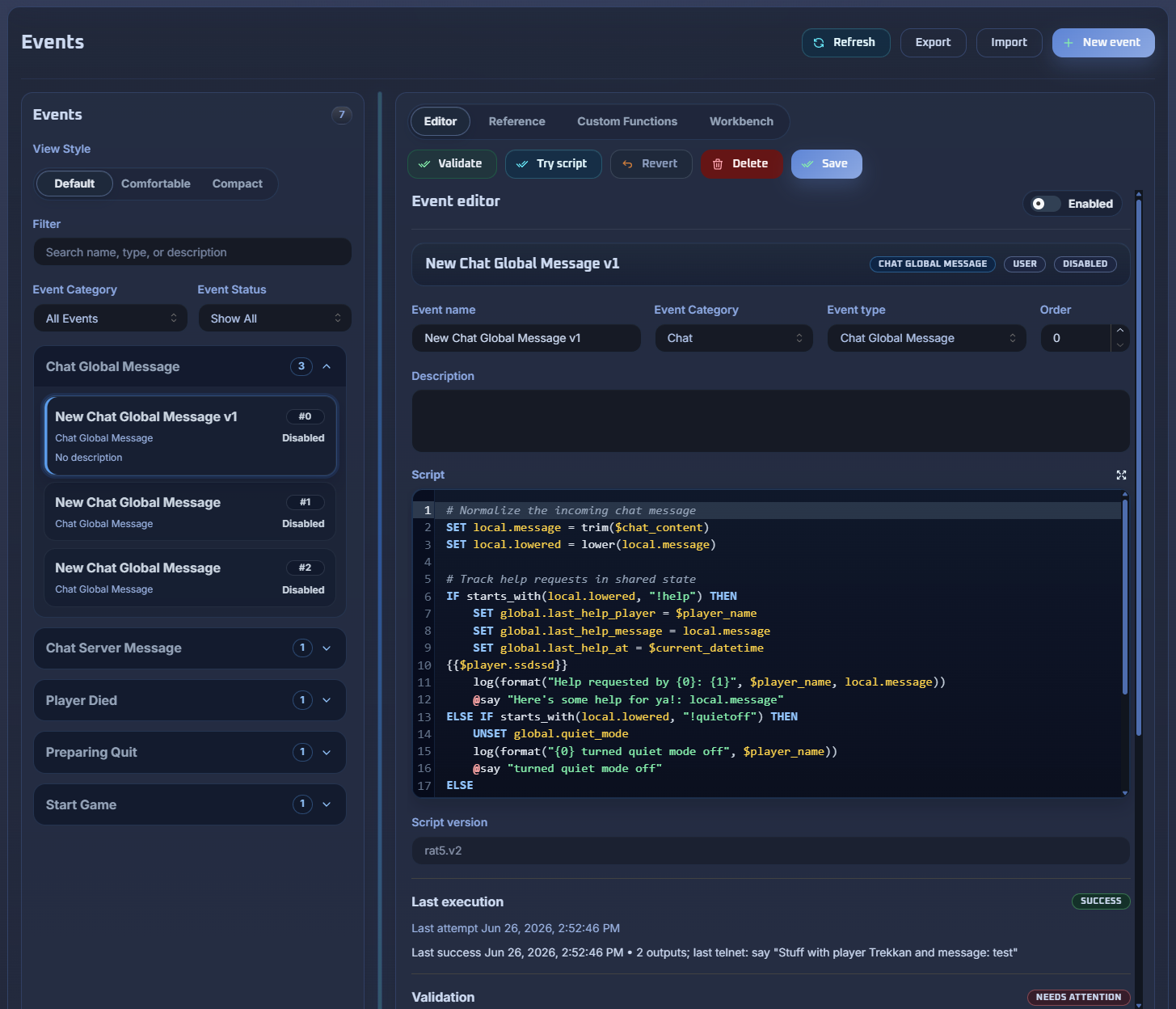Click the Try script button

tap(554, 164)
